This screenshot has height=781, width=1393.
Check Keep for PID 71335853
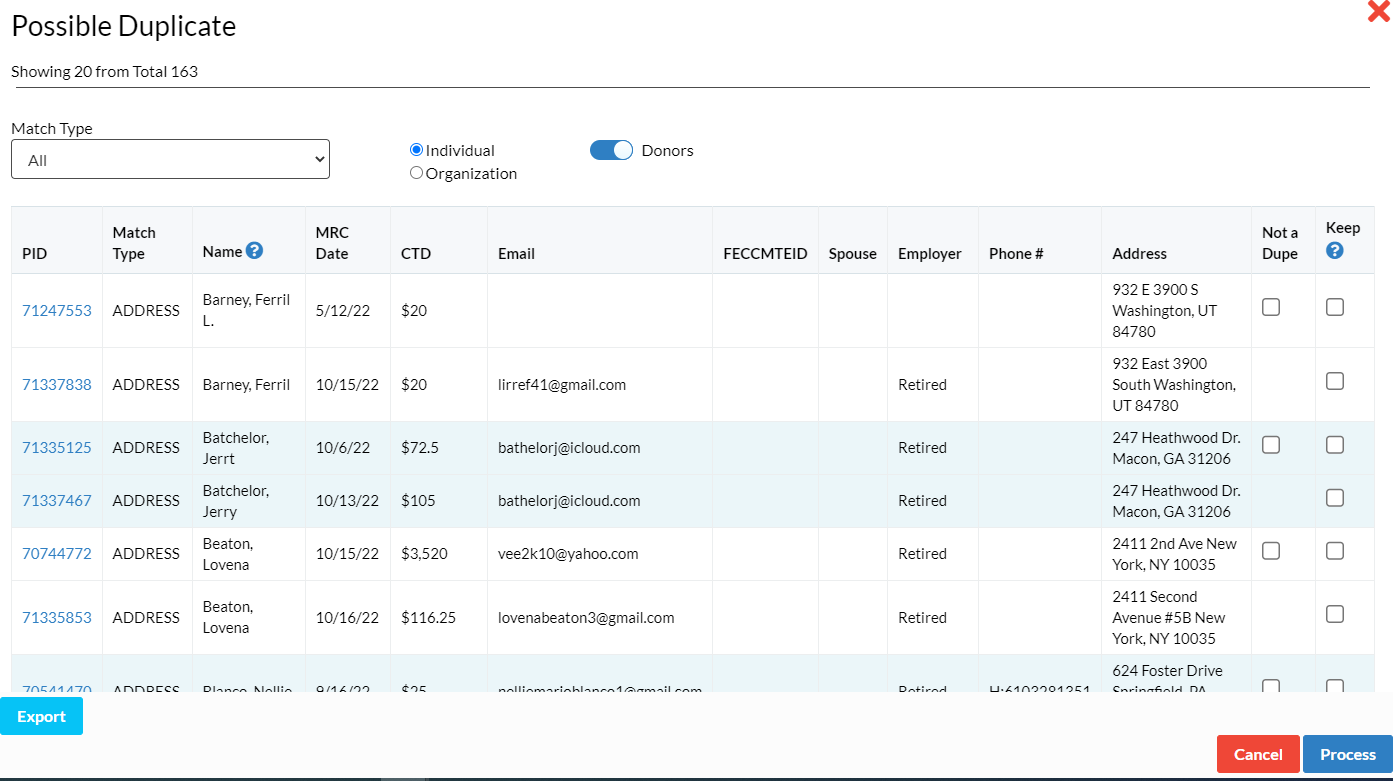[x=1334, y=614]
